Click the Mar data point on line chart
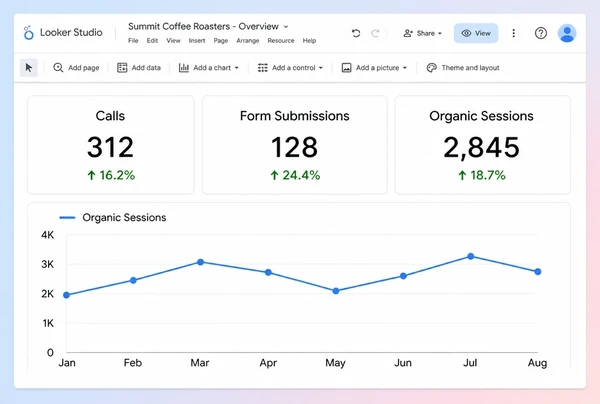Viewport: 600px width, 404px height. (x=201, y=262)
